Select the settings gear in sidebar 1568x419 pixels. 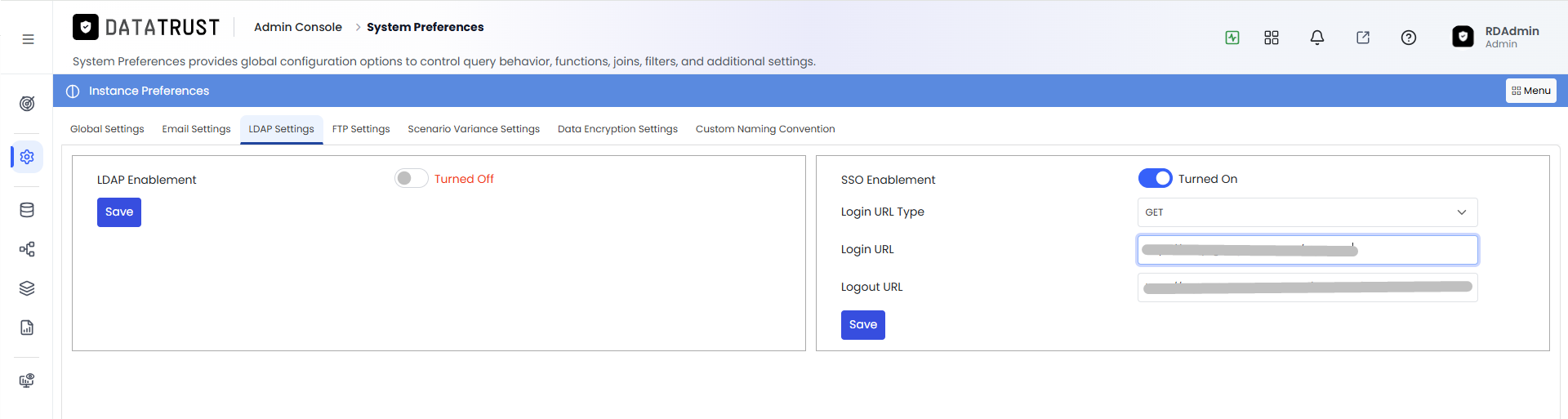click(27, 157)
